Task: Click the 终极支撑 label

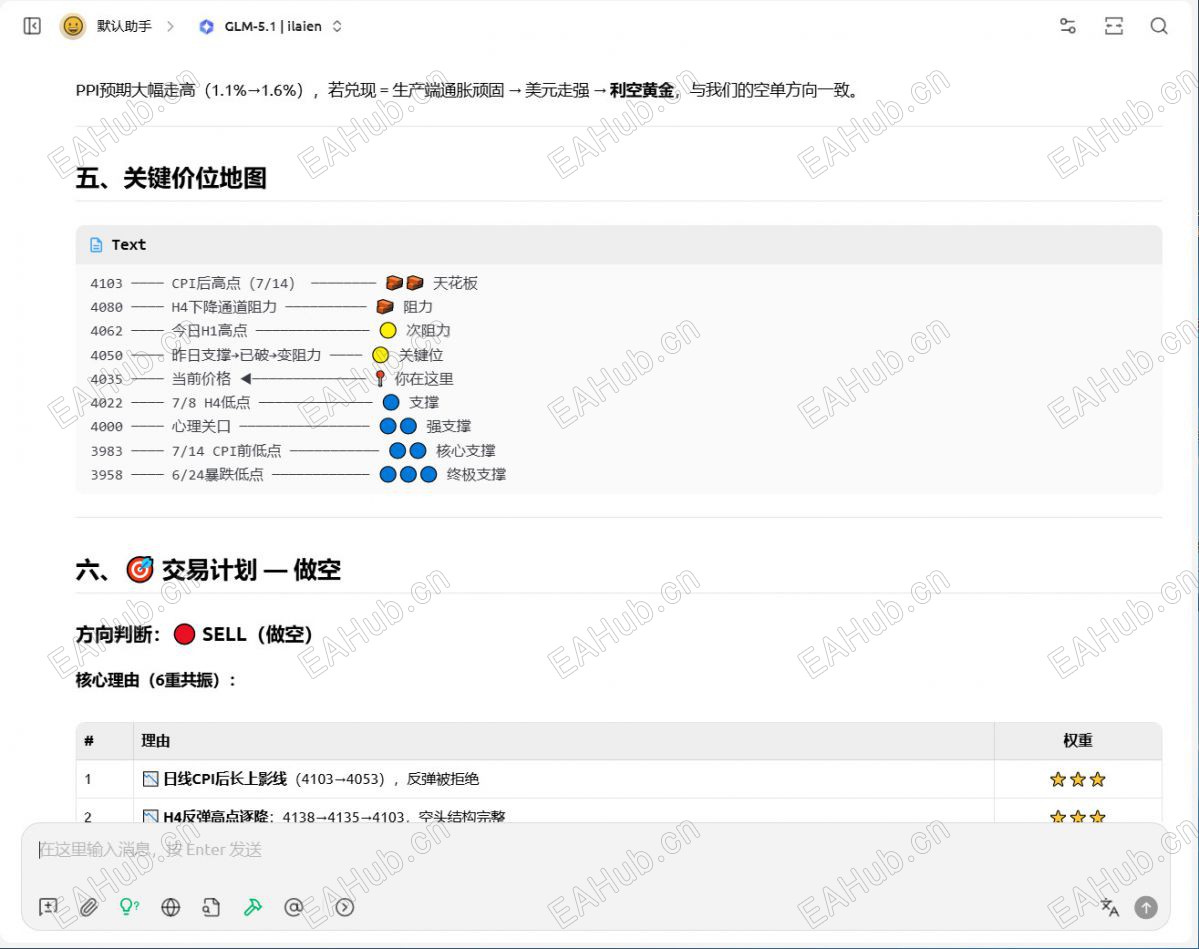Action: pyautogui.click(x=476, y=474)
